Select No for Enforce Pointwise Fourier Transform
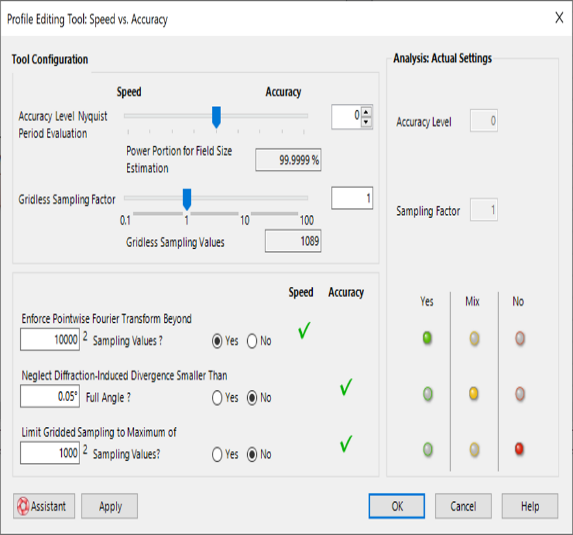The height and width of the screenshot is (535, 573). click(252, 341)
